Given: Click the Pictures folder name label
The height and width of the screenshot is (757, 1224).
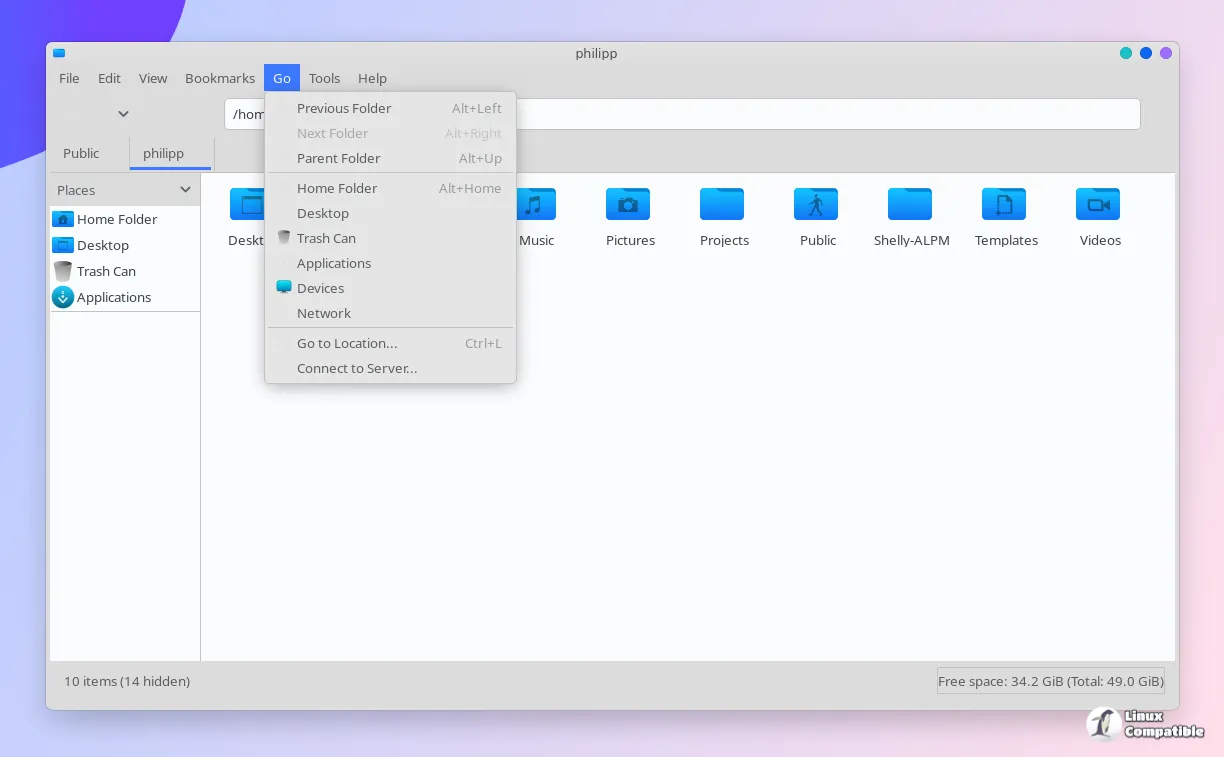Looking at the screenshot, I should point(630,240).
